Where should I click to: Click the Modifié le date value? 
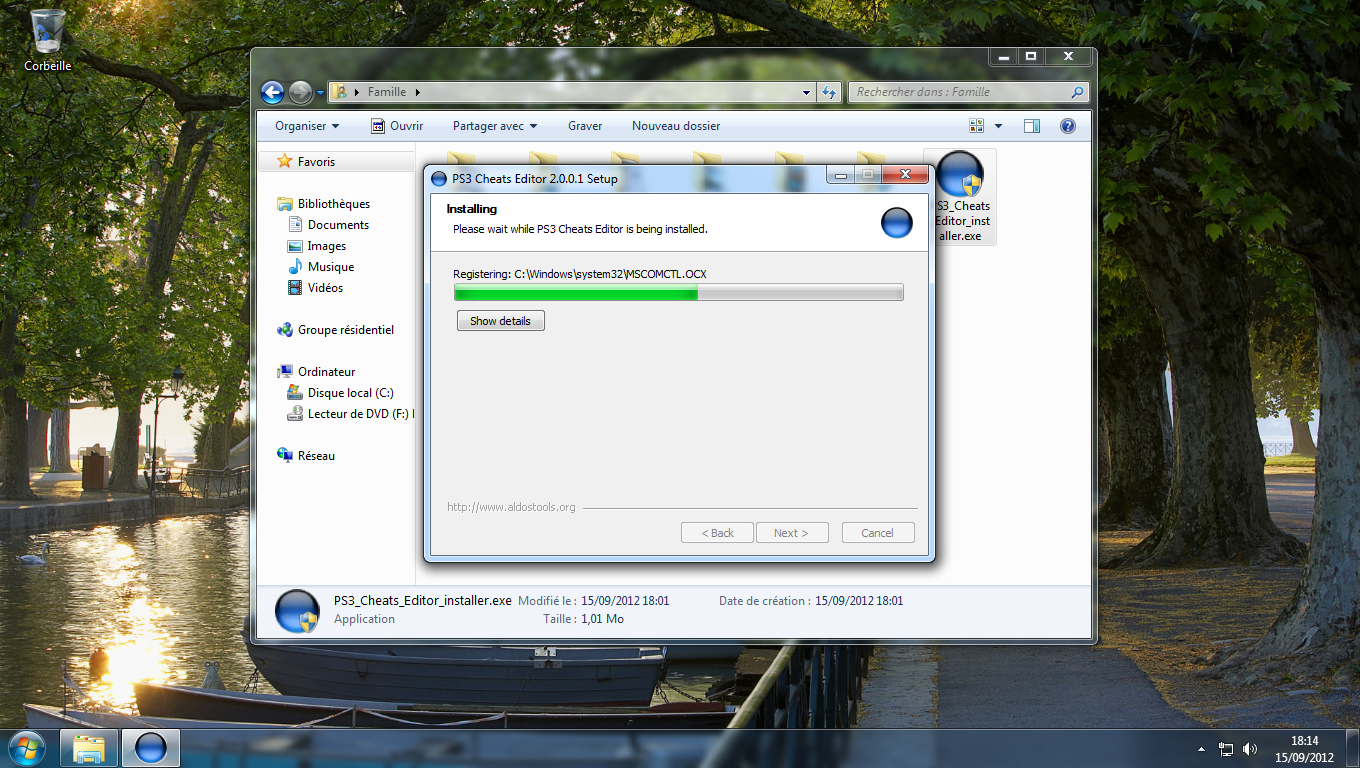[625, 601]
